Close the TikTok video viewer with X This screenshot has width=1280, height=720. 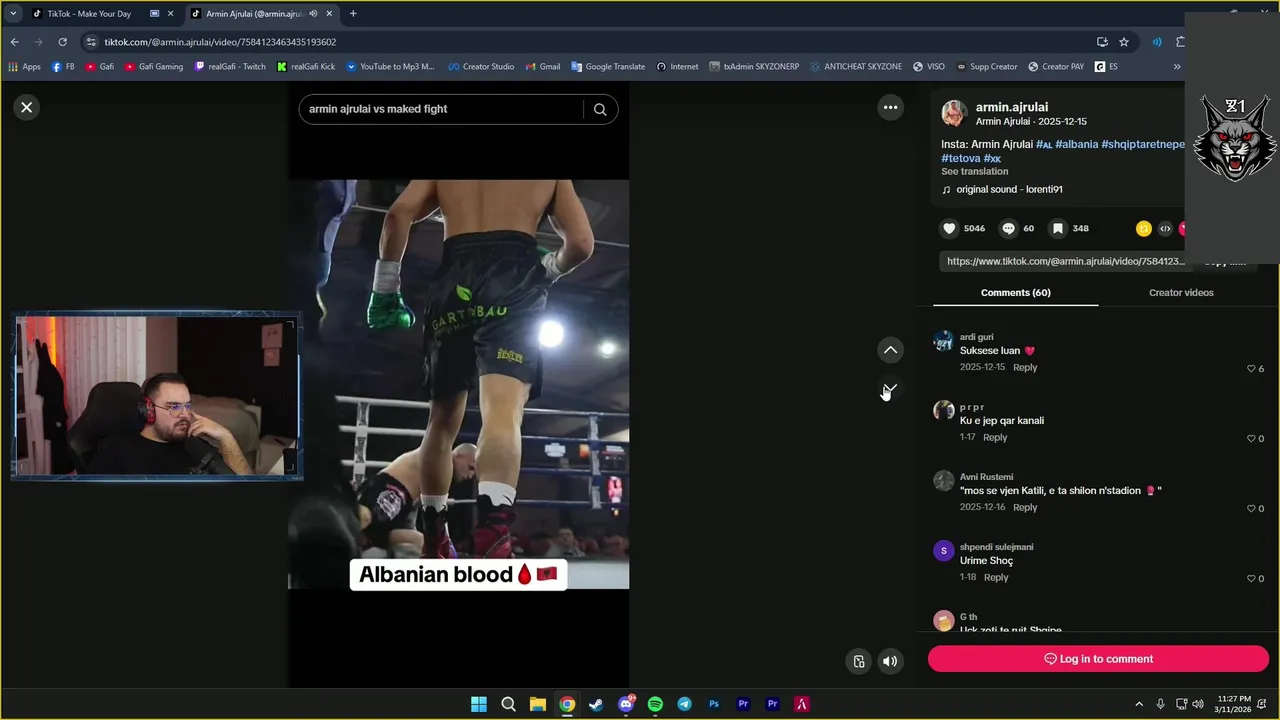(27, 107)
